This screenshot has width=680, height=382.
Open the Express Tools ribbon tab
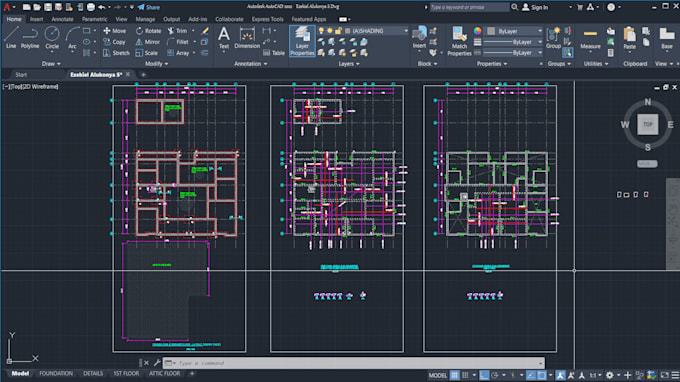pos(267,19)
